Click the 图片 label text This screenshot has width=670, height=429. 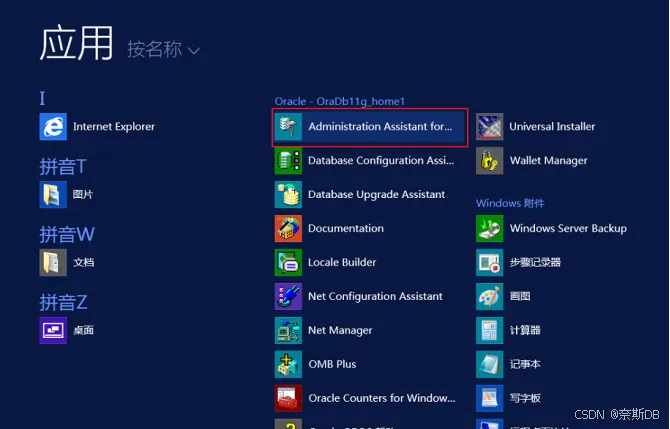[x=83, y=194]
